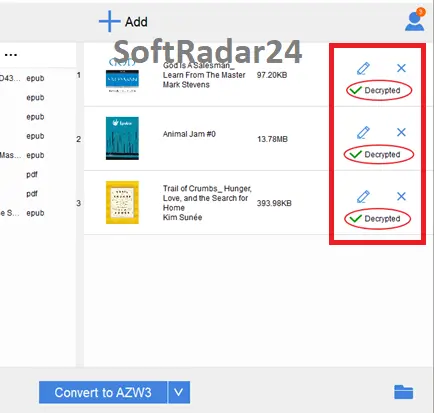
Task: Open the three-dots menu in sidebar
Action: [11, 55]
